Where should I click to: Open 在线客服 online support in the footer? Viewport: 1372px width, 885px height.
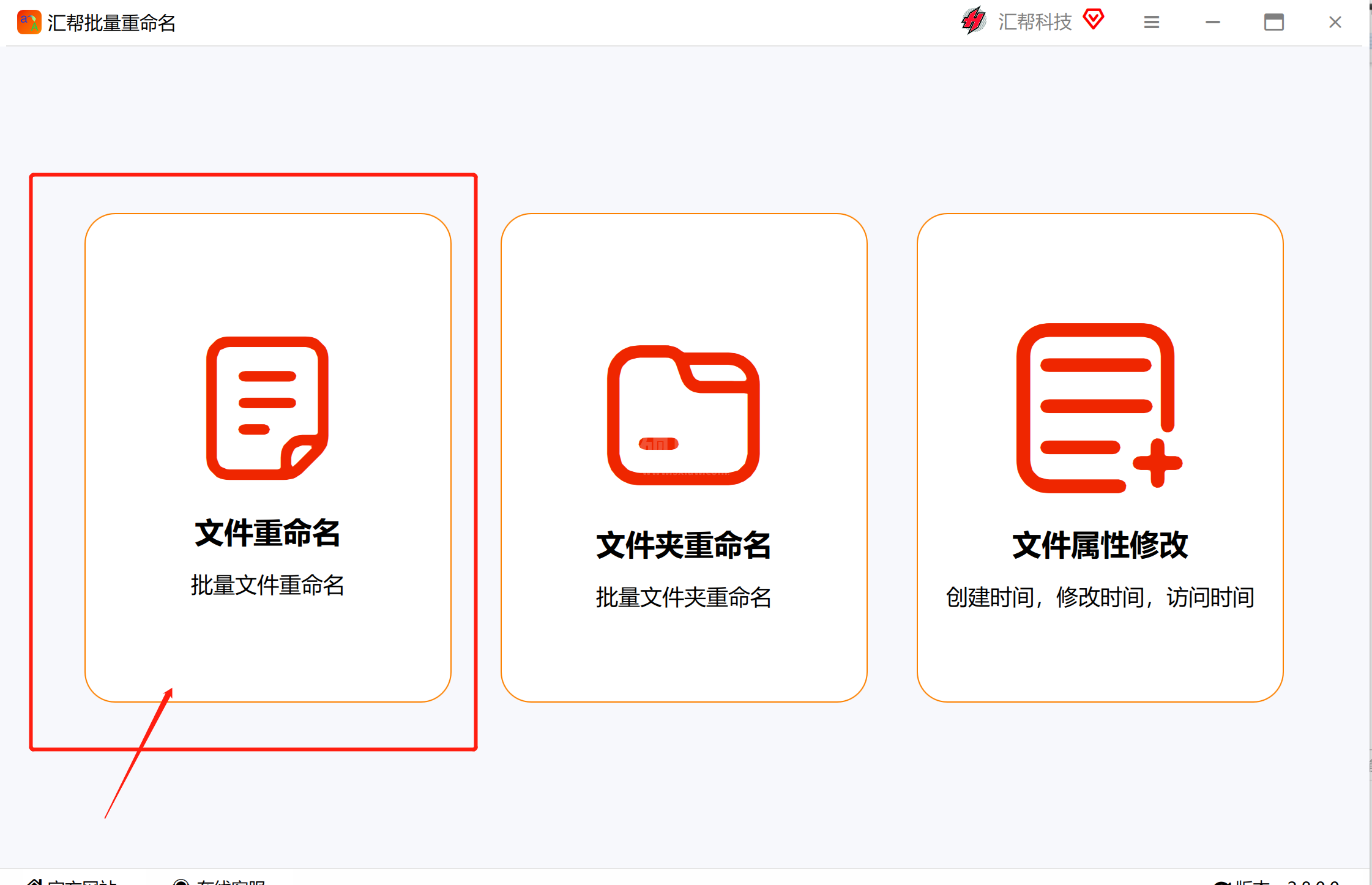coord(219,881)
